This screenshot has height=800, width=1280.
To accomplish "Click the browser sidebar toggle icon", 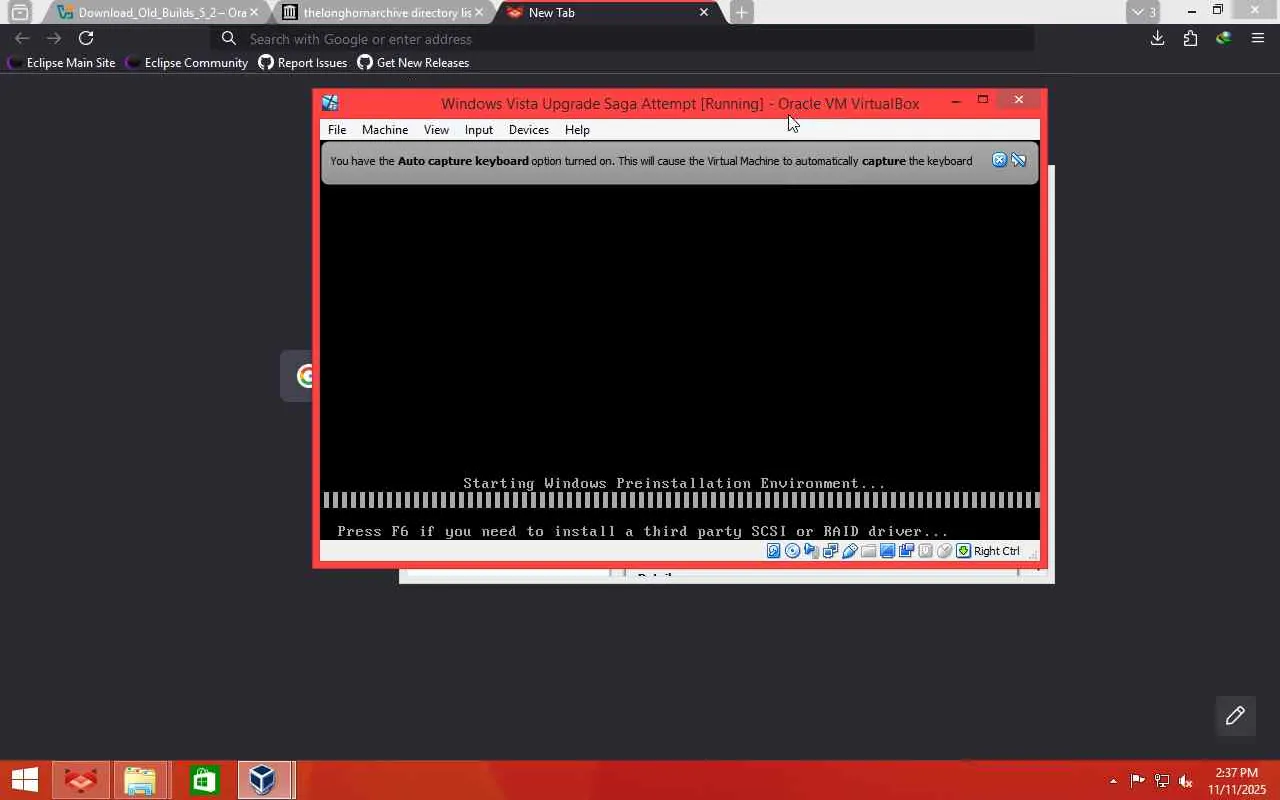I will pos(19,13).
